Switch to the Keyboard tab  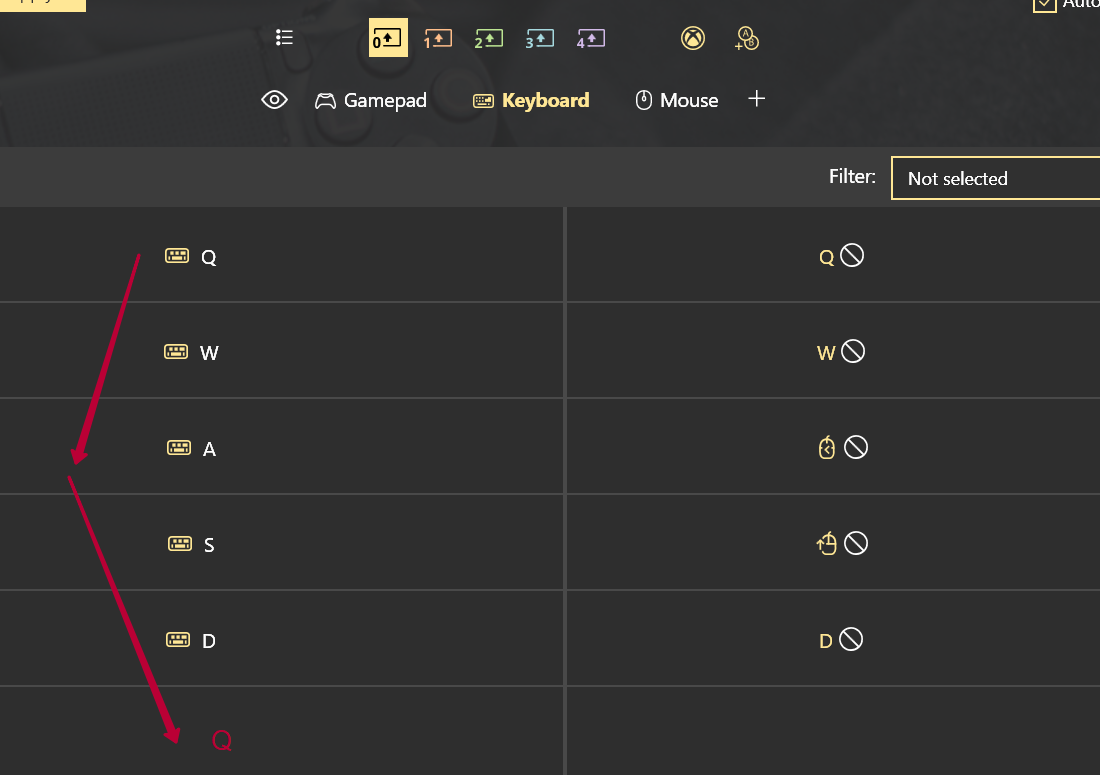click(531, 100)
